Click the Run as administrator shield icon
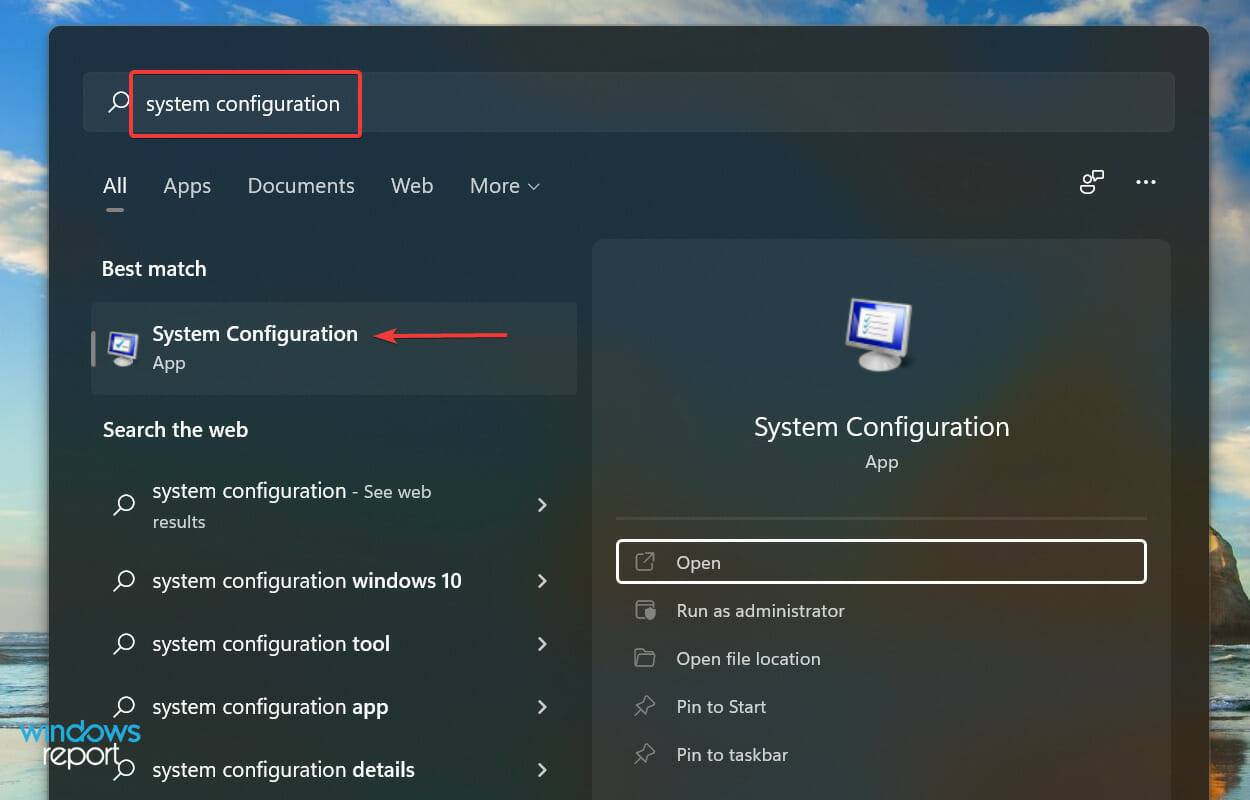 [x=643, y=610]
